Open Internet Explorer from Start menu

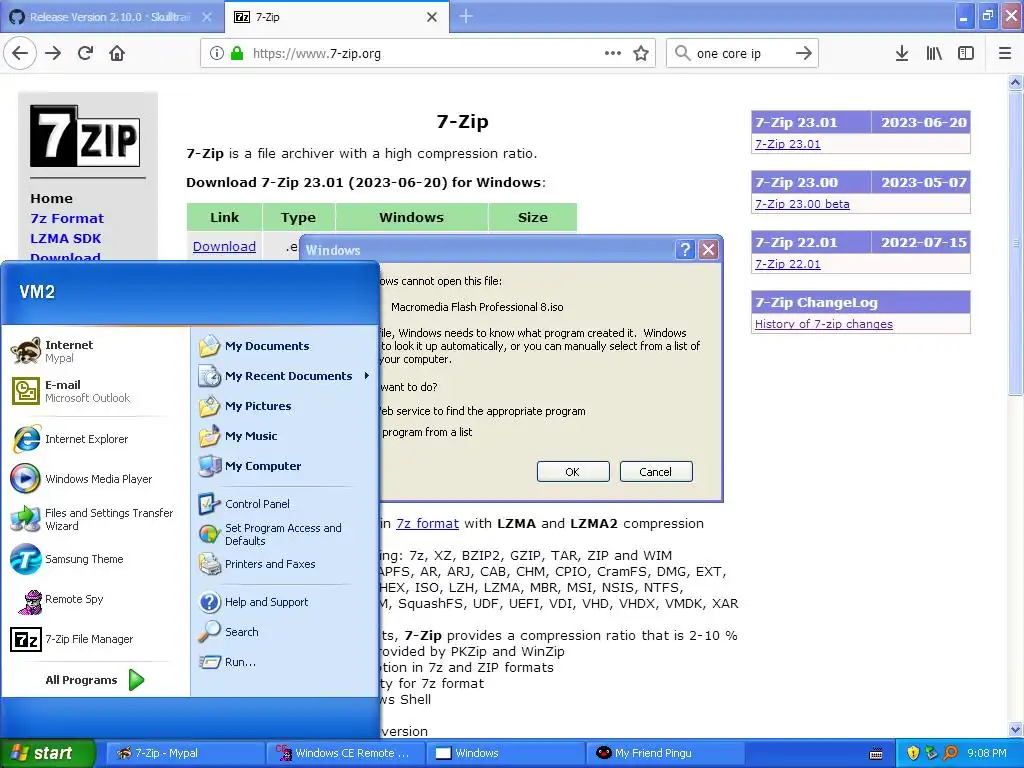pos(71,439)
